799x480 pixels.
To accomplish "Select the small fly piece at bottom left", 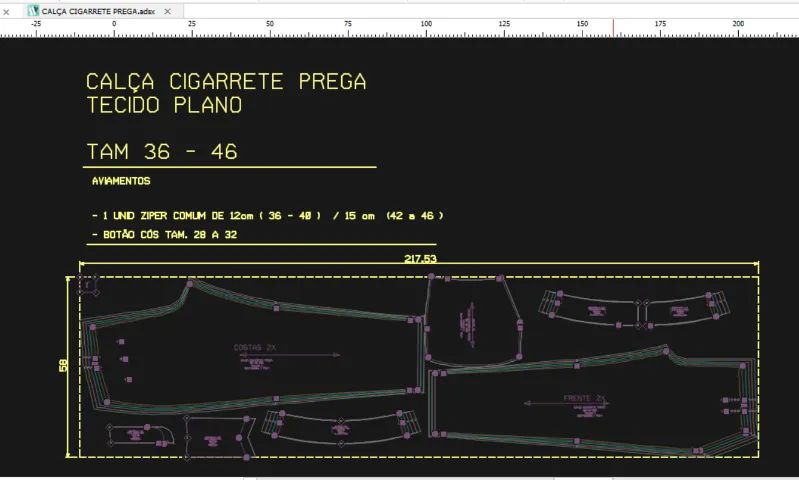I will click(139, 435).
